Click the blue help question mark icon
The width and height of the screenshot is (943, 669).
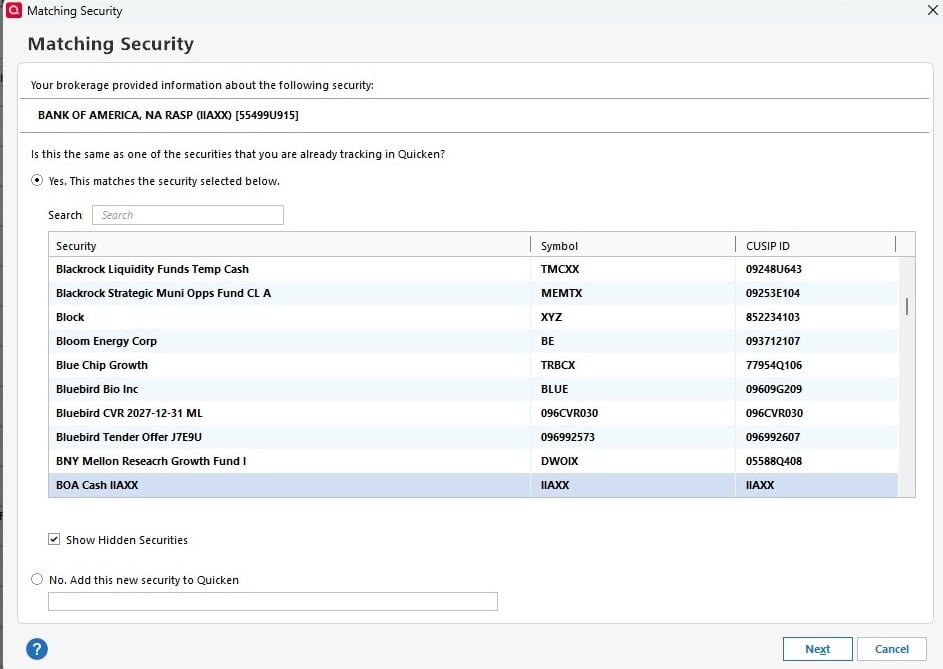click(37, 648)
